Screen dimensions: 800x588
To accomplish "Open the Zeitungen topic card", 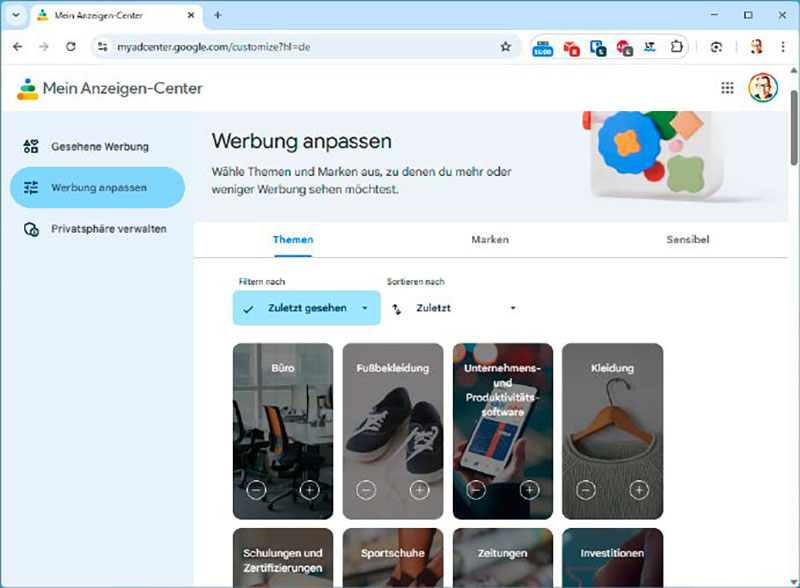I will 503,557.
